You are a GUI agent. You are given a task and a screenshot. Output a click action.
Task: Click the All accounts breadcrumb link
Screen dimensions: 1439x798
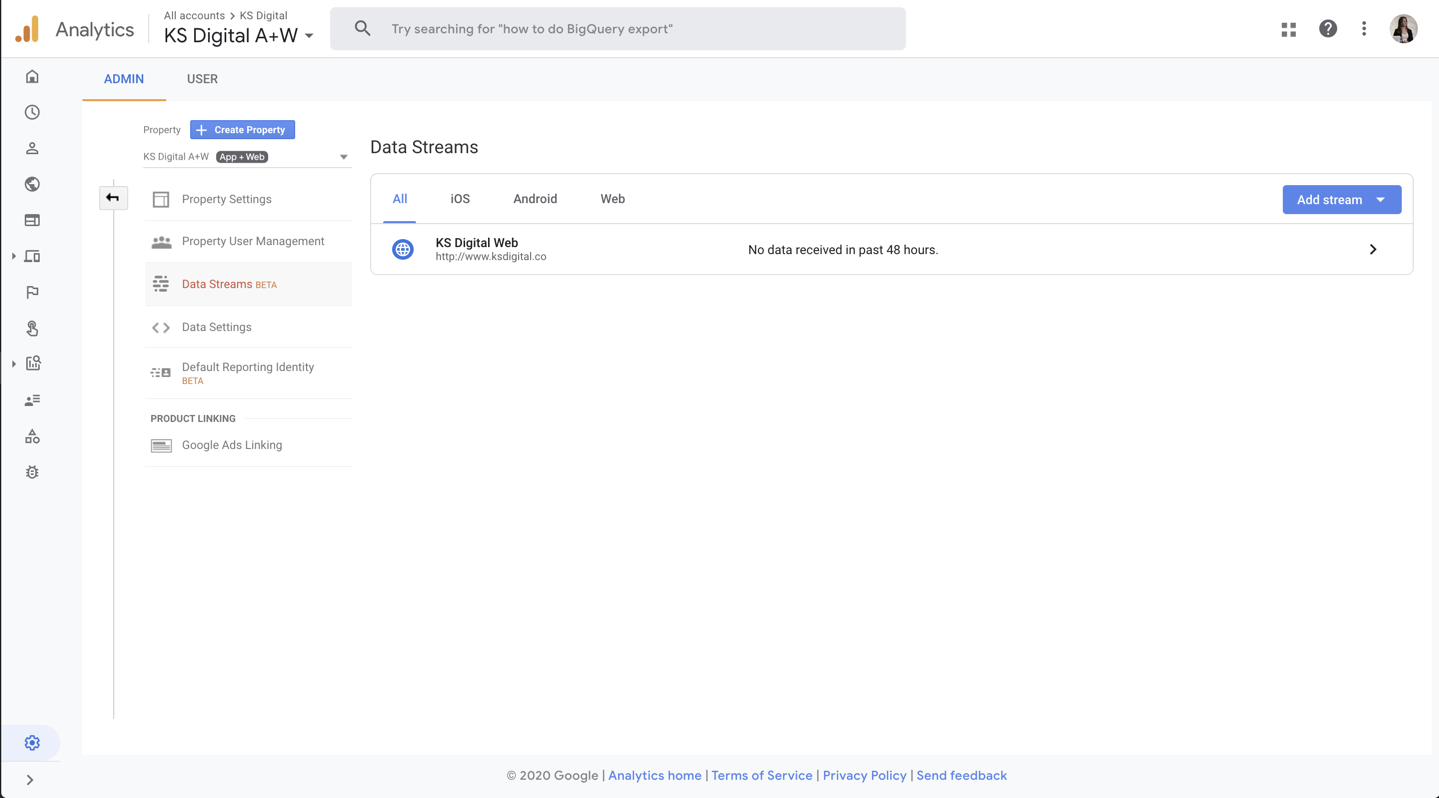[194, 16]
